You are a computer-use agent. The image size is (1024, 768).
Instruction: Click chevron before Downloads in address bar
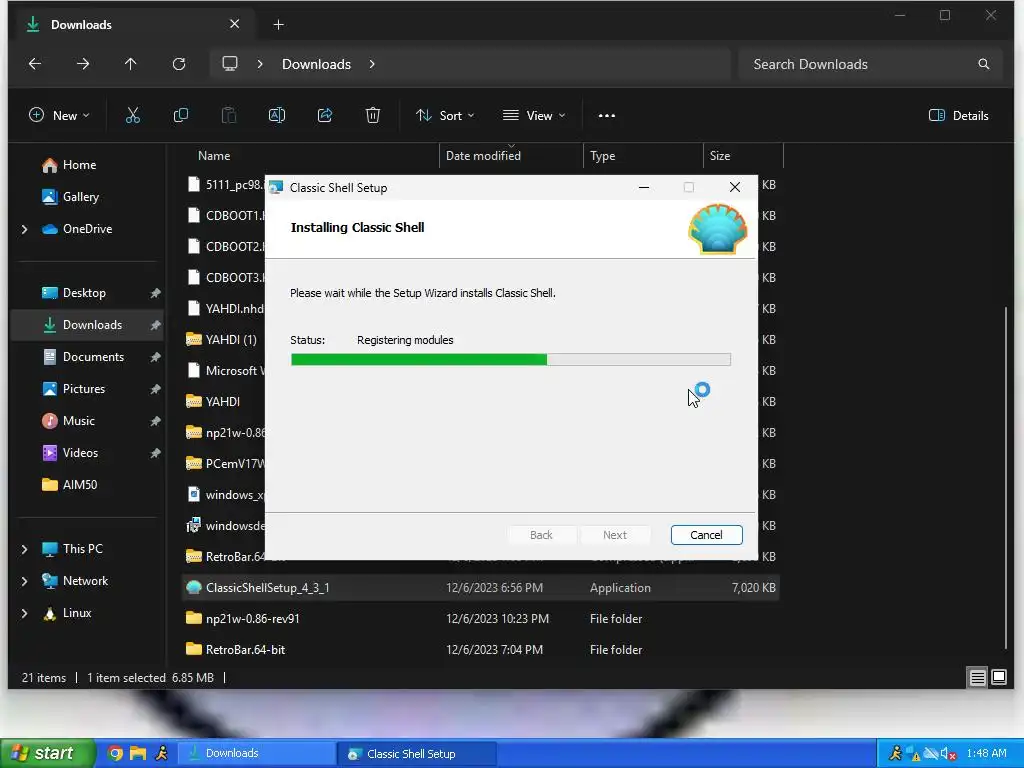click(260, 64)
